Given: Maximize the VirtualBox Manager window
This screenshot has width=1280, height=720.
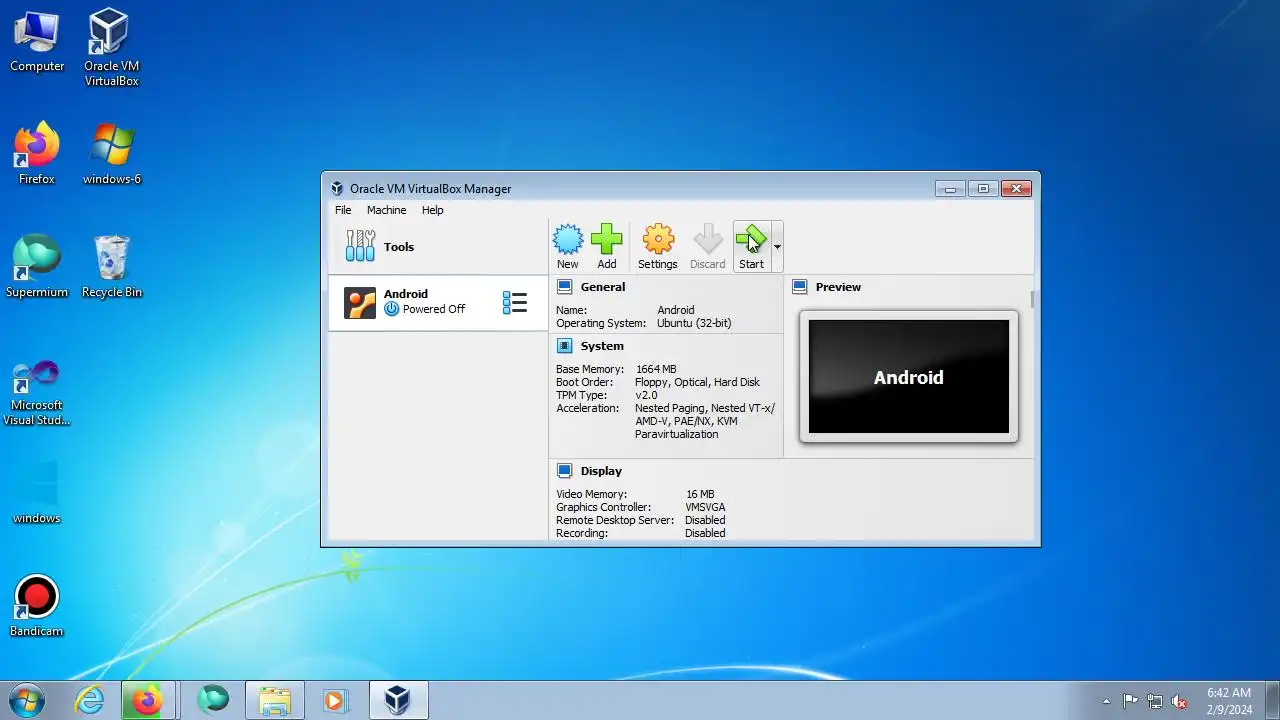Looking at the screenshot, I should pos(983,188).
